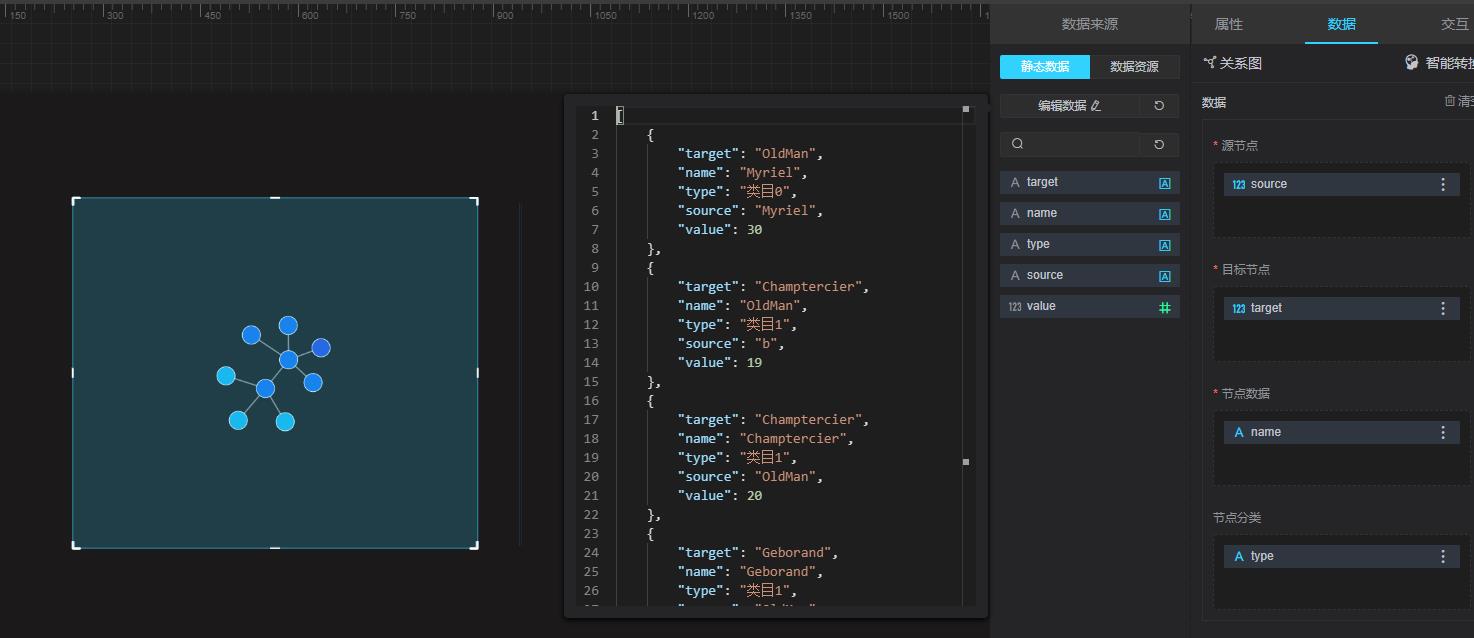Click the string type badge on source field
The height and width of the screenshot is (638, 1474).
tap(1165, 276)
